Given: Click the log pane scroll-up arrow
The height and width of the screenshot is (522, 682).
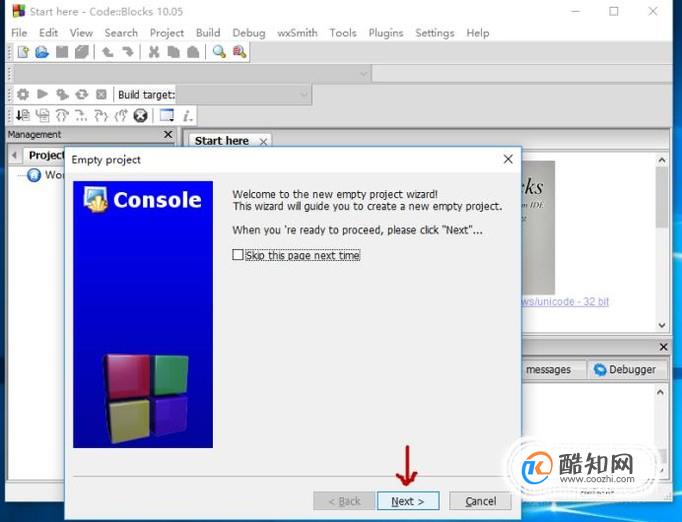Looking at the screenshot, I should coord(660,392).
